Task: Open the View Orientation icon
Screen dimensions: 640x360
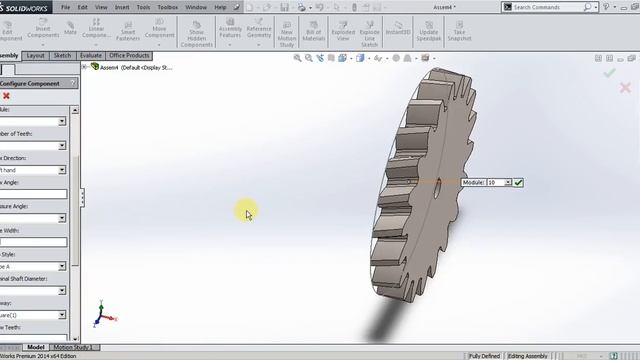Action: click(x=342, y=58)
